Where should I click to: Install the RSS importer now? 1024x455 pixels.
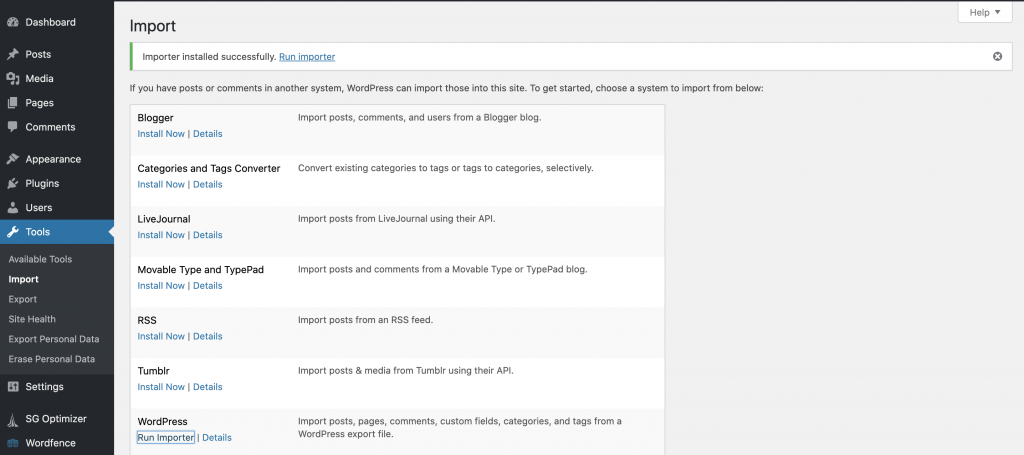(x=161, y=336)
